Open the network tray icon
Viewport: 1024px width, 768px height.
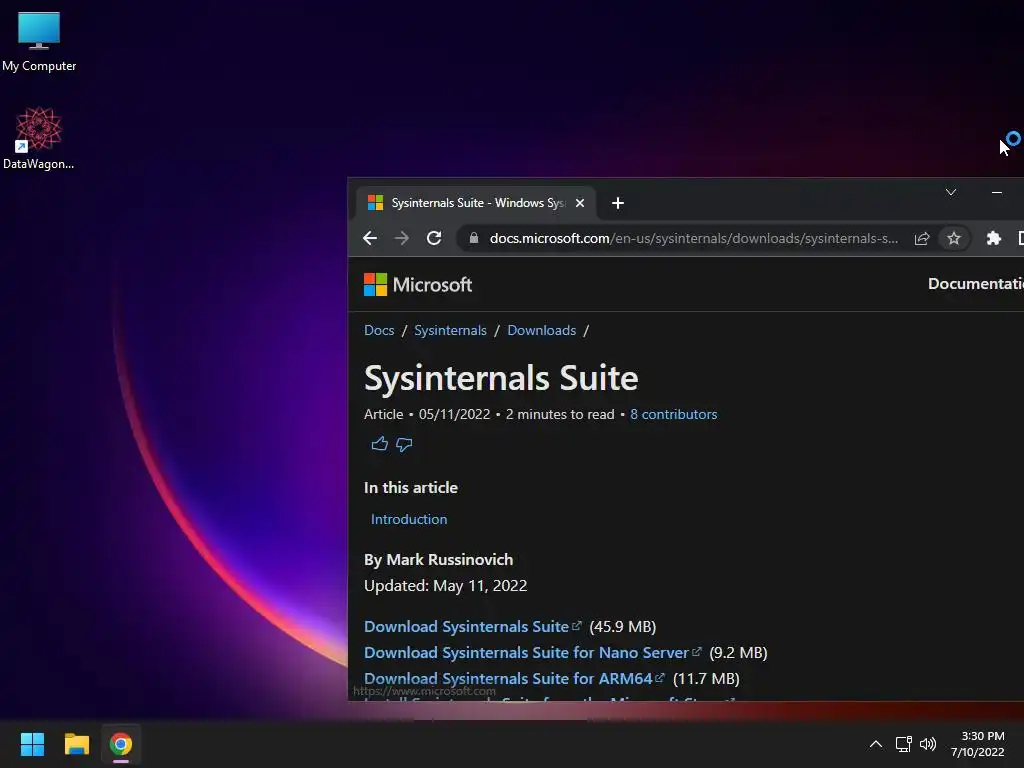coord(904,744)
